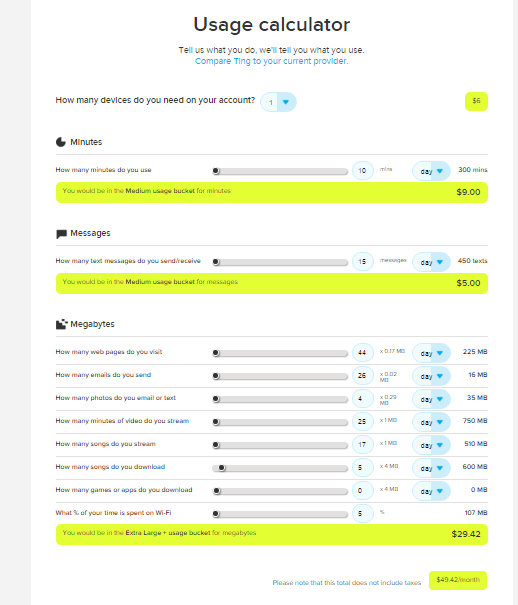Click the Messages speech bubble icon
Image resolution: width=518 pixels, height=605 pixels.
(61, 234)
